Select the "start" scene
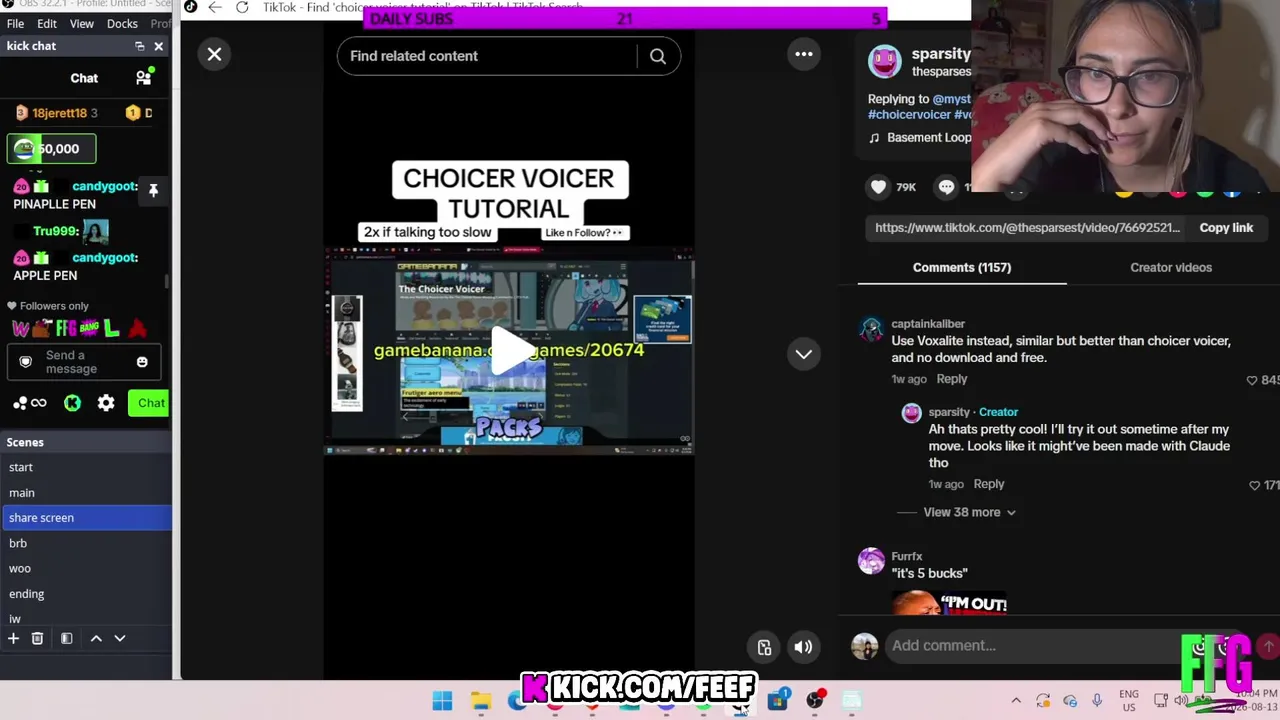1280x720 pixels. click(x=86, y=468)
